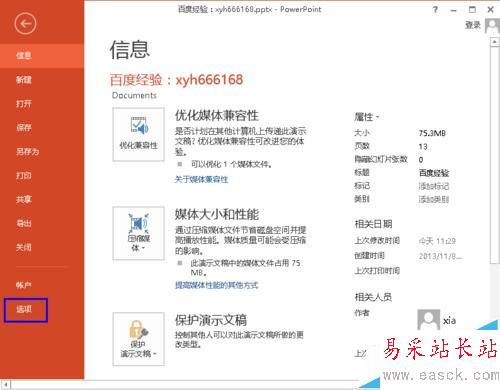500x390 pixels.
Task: Select the 打开 menu item
Action: click(42, 104)
